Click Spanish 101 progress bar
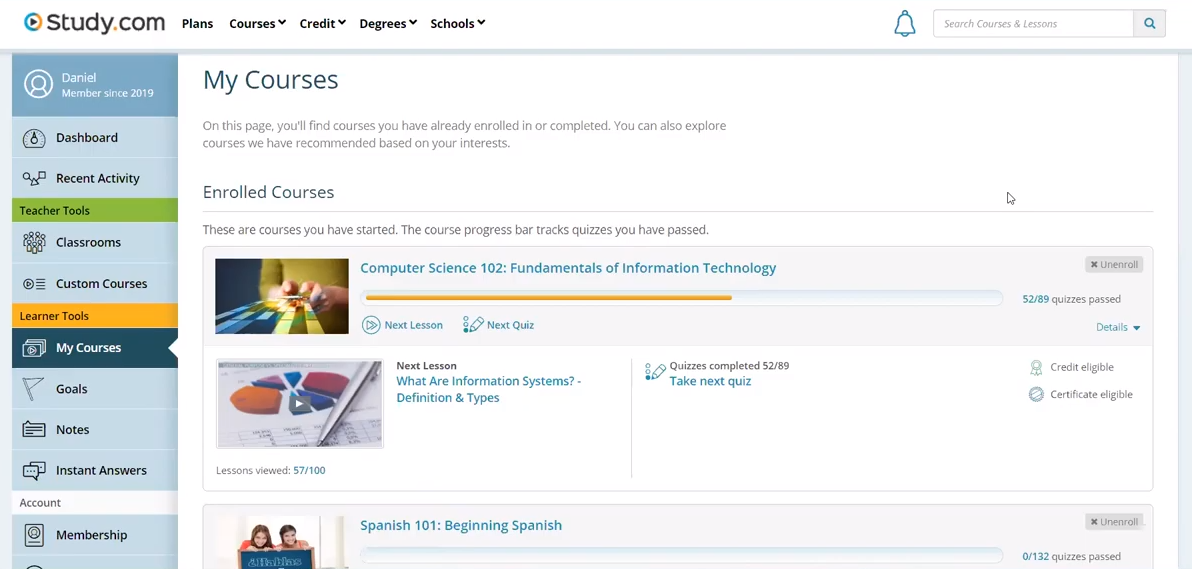Image resolution: width=1192 pixels, height=569 pixels. click(682, 555)
